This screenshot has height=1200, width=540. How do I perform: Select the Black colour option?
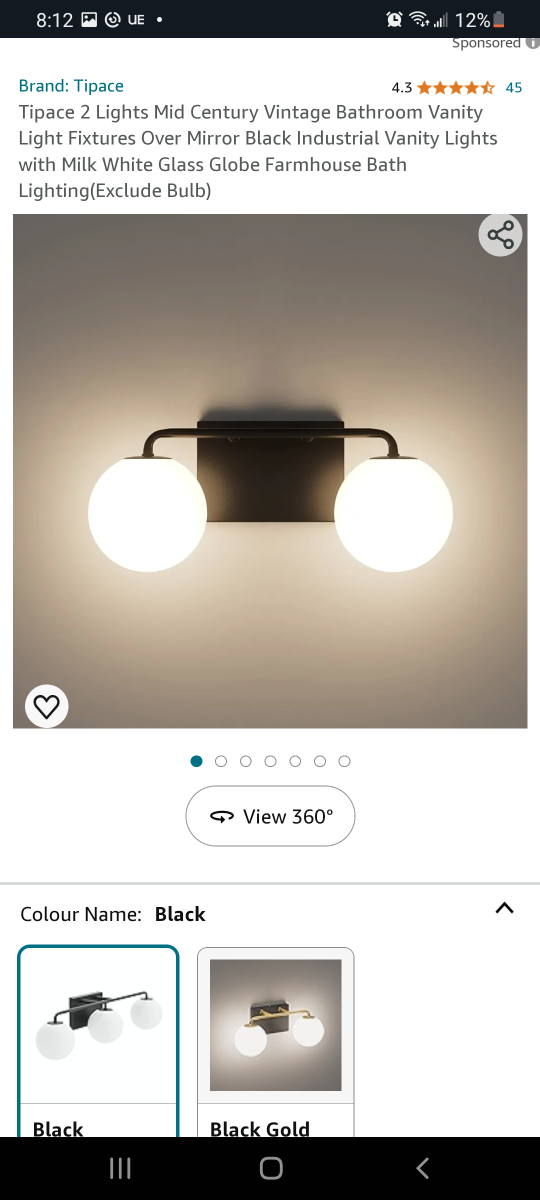[x=98, y=1041]
